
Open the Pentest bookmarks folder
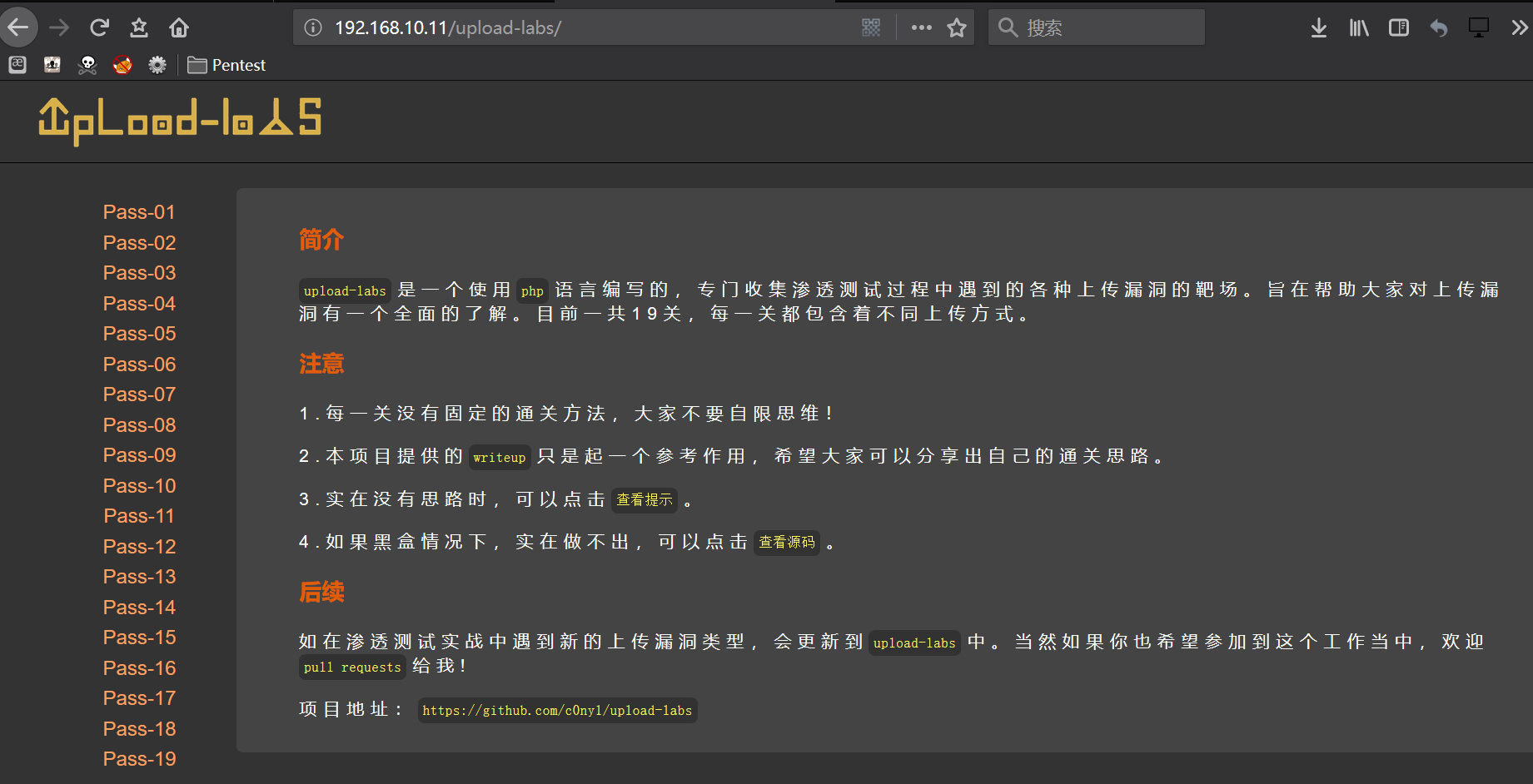(226, 65)
